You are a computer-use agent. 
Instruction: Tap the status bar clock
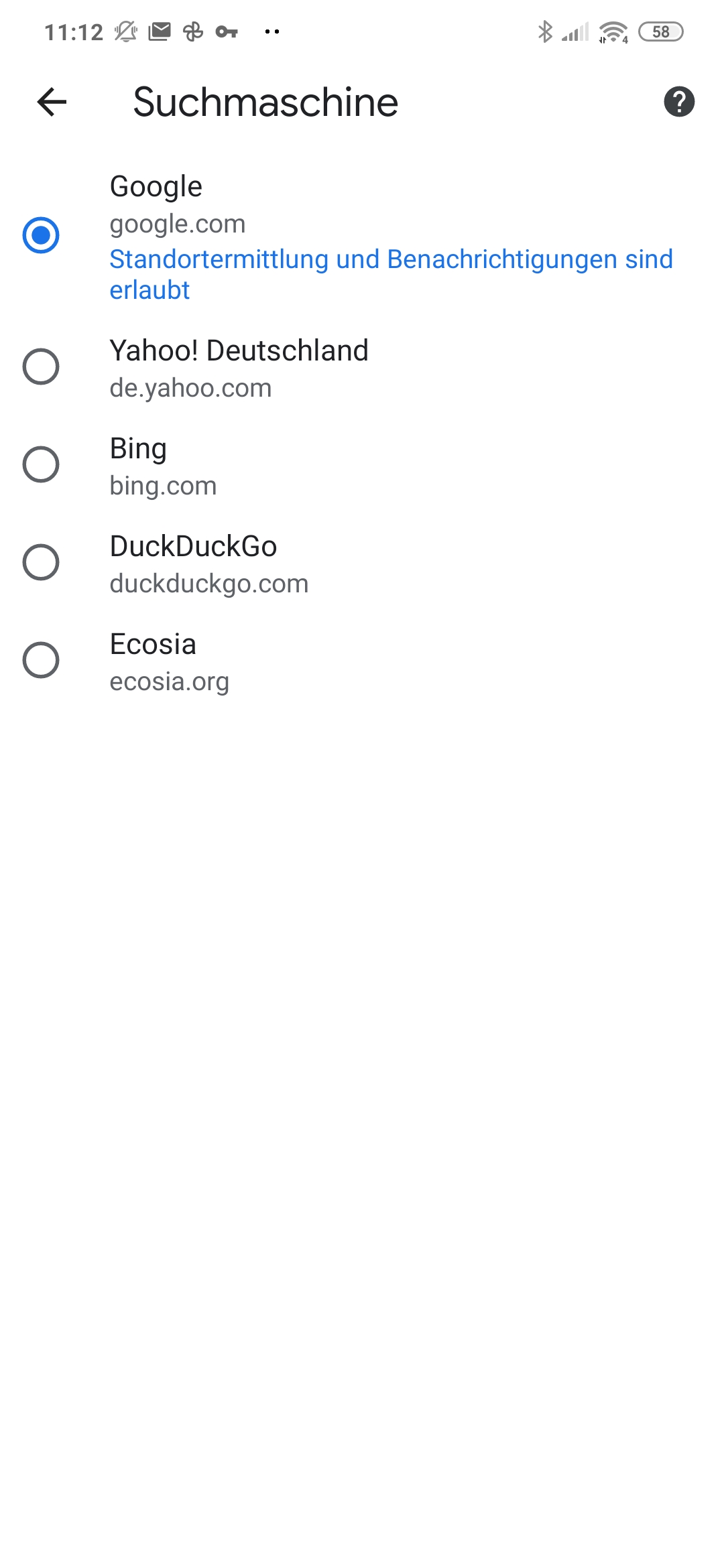(74, 32)
